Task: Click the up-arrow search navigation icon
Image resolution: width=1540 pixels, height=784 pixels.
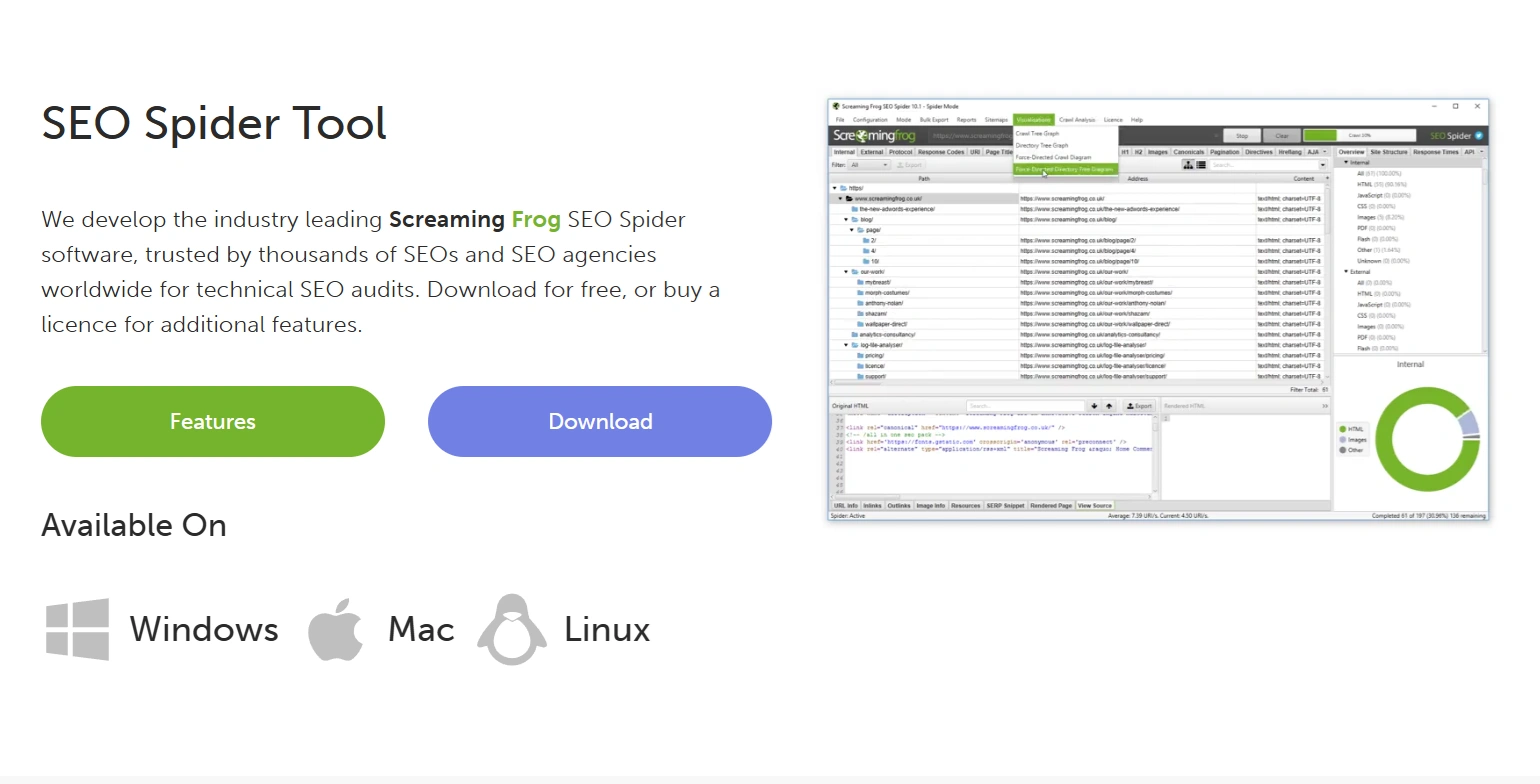Action: tap(1109, 405)
